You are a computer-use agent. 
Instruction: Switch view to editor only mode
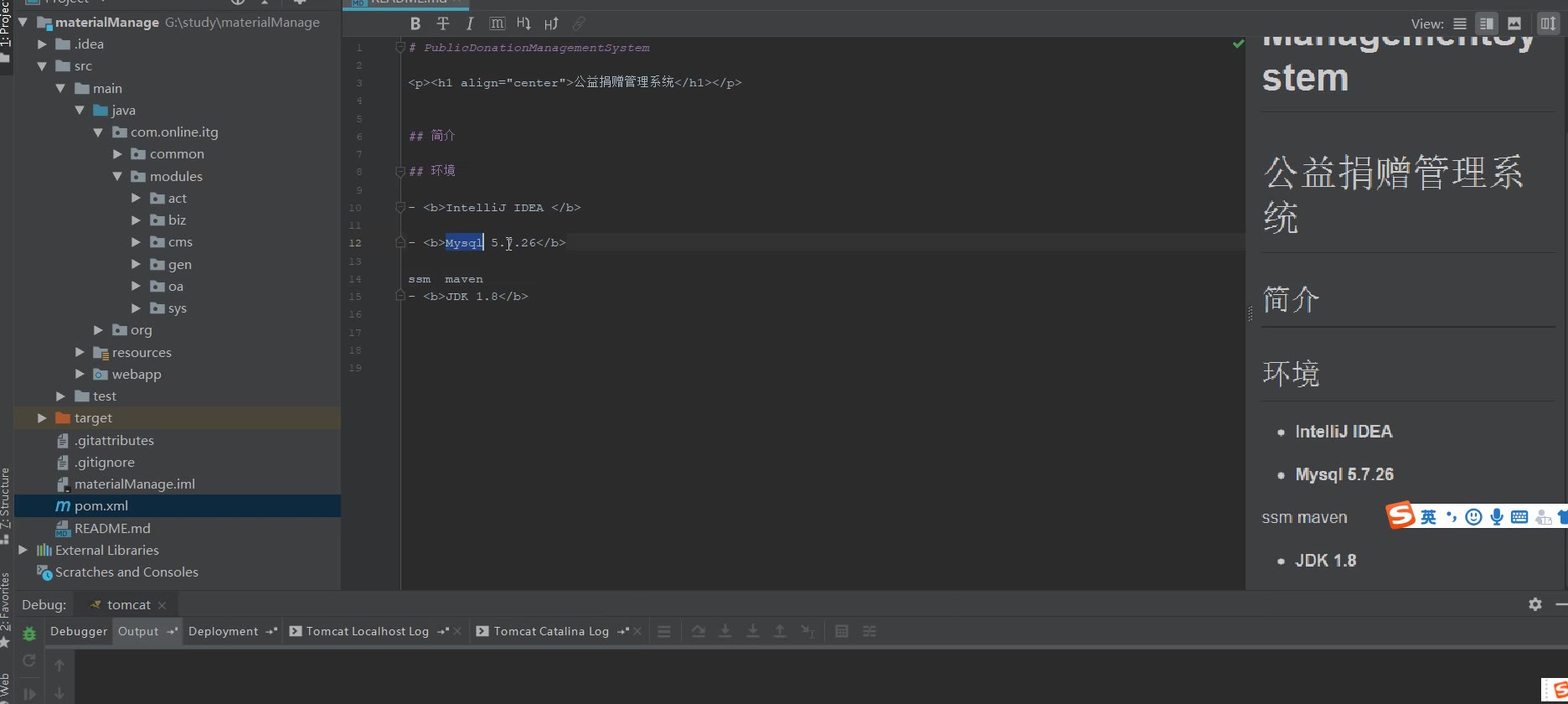(x=1460, y=23)
